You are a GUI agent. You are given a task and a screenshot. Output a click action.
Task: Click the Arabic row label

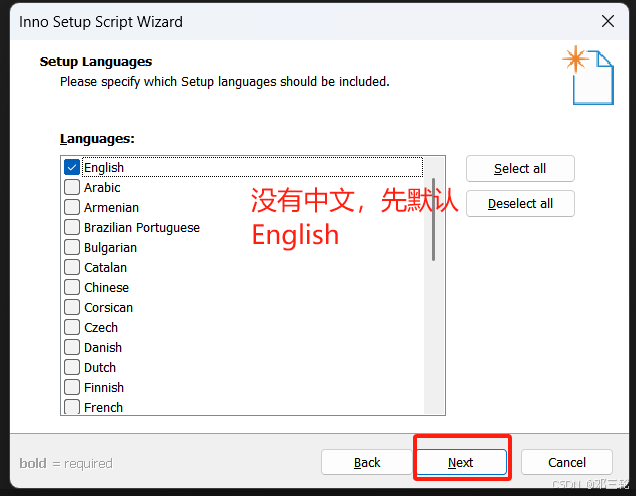102,188
